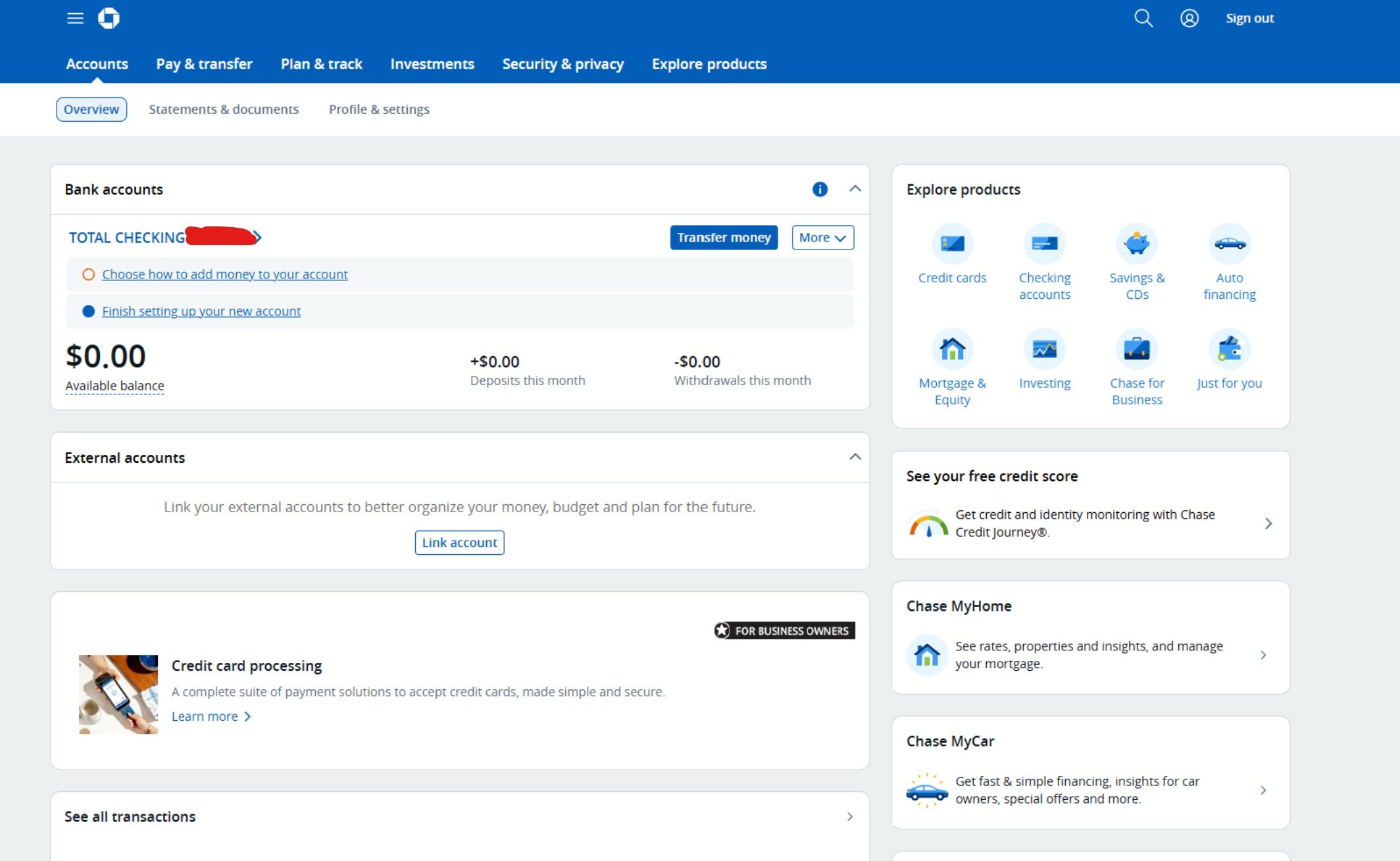1400x861 pixels.
Task: Click Get credit and identity monitoring text
Action: (1086, 523)
